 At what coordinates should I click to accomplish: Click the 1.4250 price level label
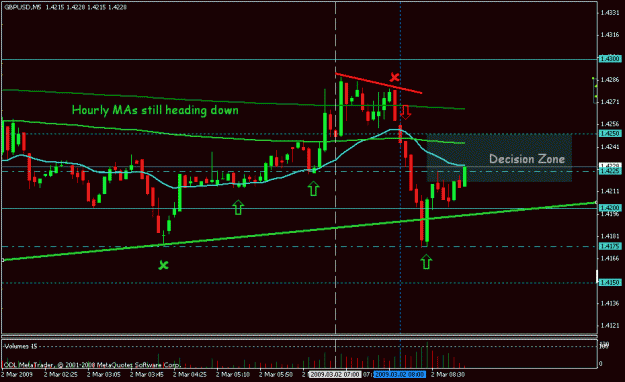610,134
